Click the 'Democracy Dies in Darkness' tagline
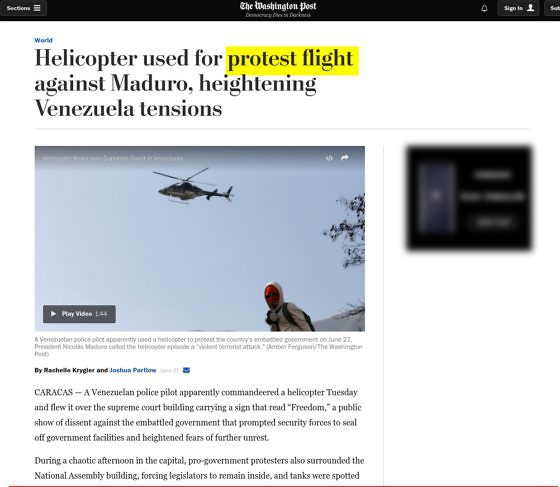The width and height of the screenshot is (560, 487). pos(278,15)
